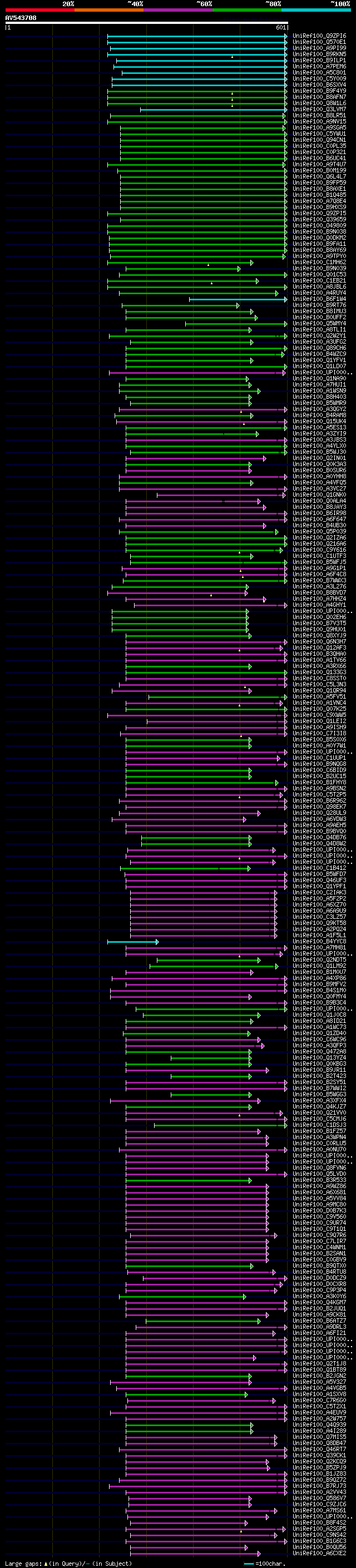Select the UniRef100_Q9ZPI5 label
The width and height of the screenshot is (356, 1568).
319,213
